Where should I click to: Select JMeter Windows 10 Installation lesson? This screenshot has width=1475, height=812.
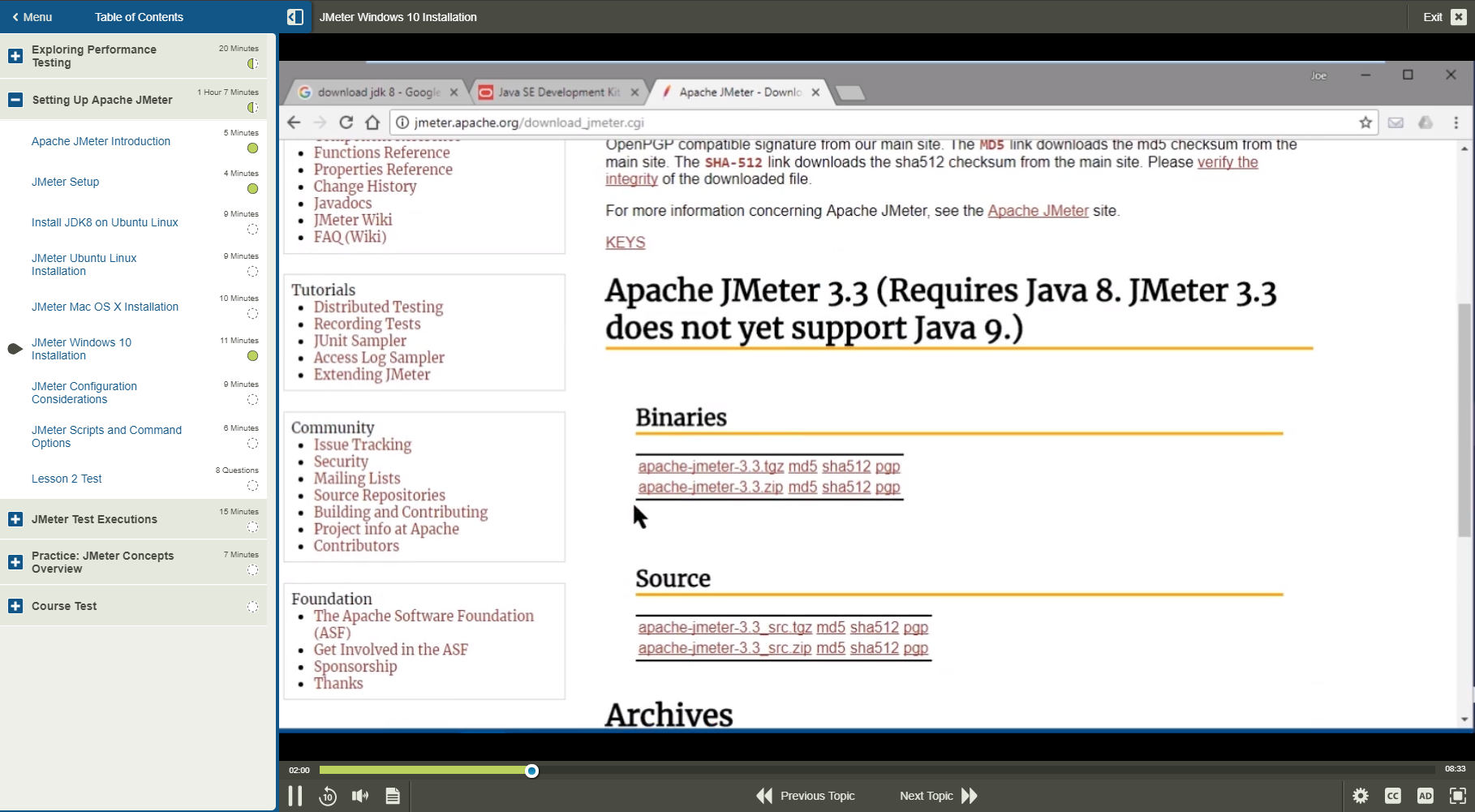click(x=81, y=349)
